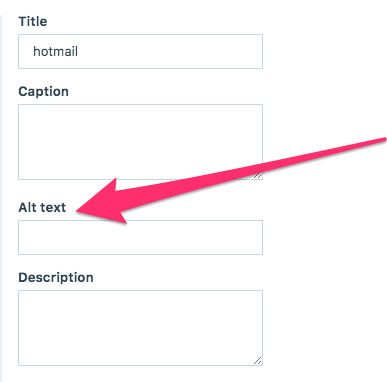The width and height of the screenshot is (387, 382).
Task: Focus the Title input field
Action: coord(140,51)
